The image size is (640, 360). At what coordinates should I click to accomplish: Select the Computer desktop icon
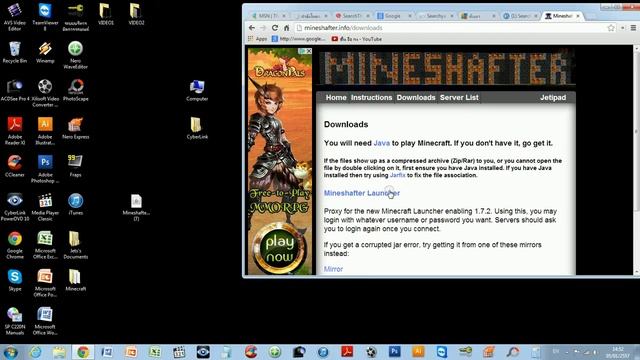tap(197, 90)
